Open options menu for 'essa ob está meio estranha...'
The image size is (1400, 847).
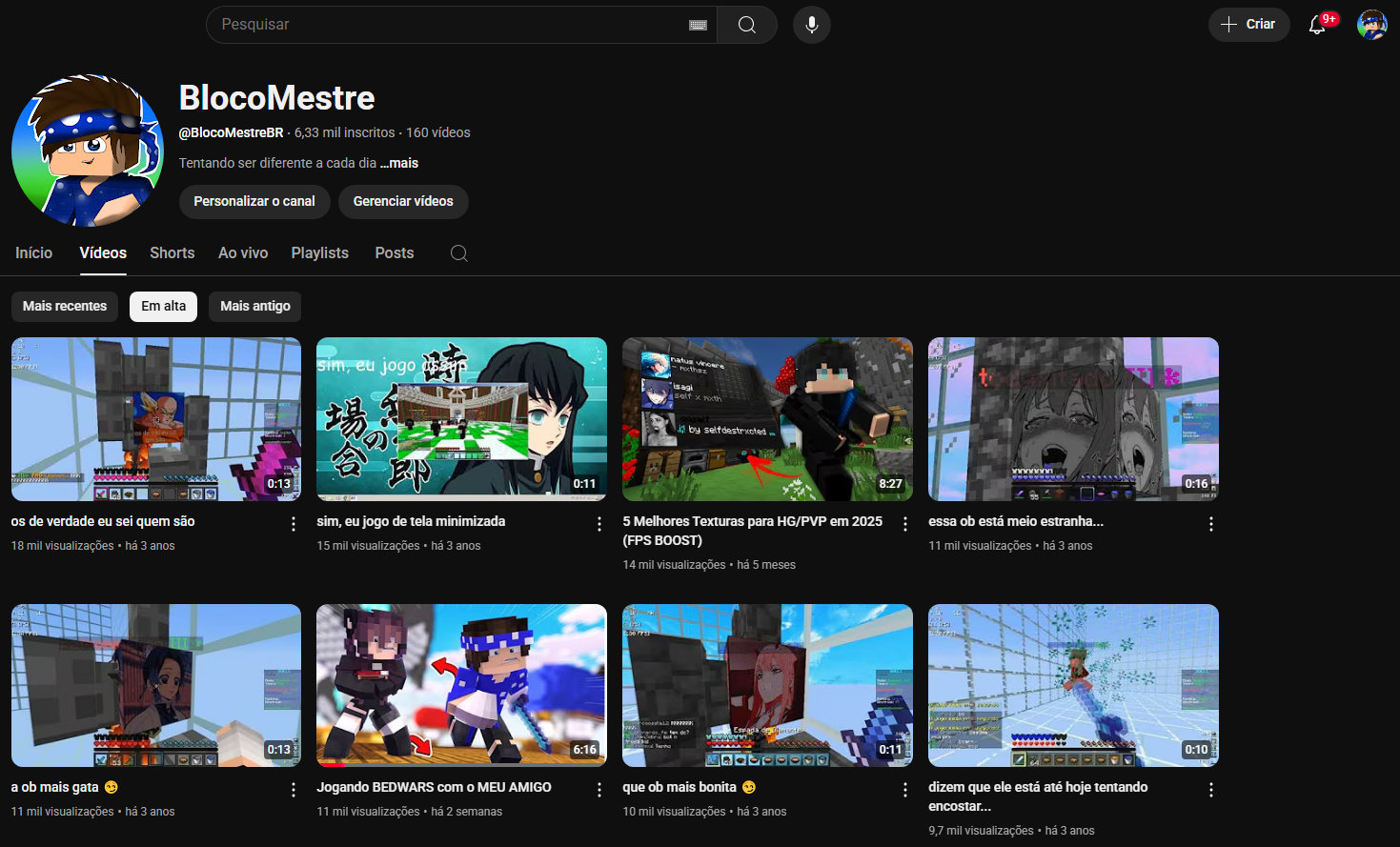pyautogui.click(x=1211, y=524)
